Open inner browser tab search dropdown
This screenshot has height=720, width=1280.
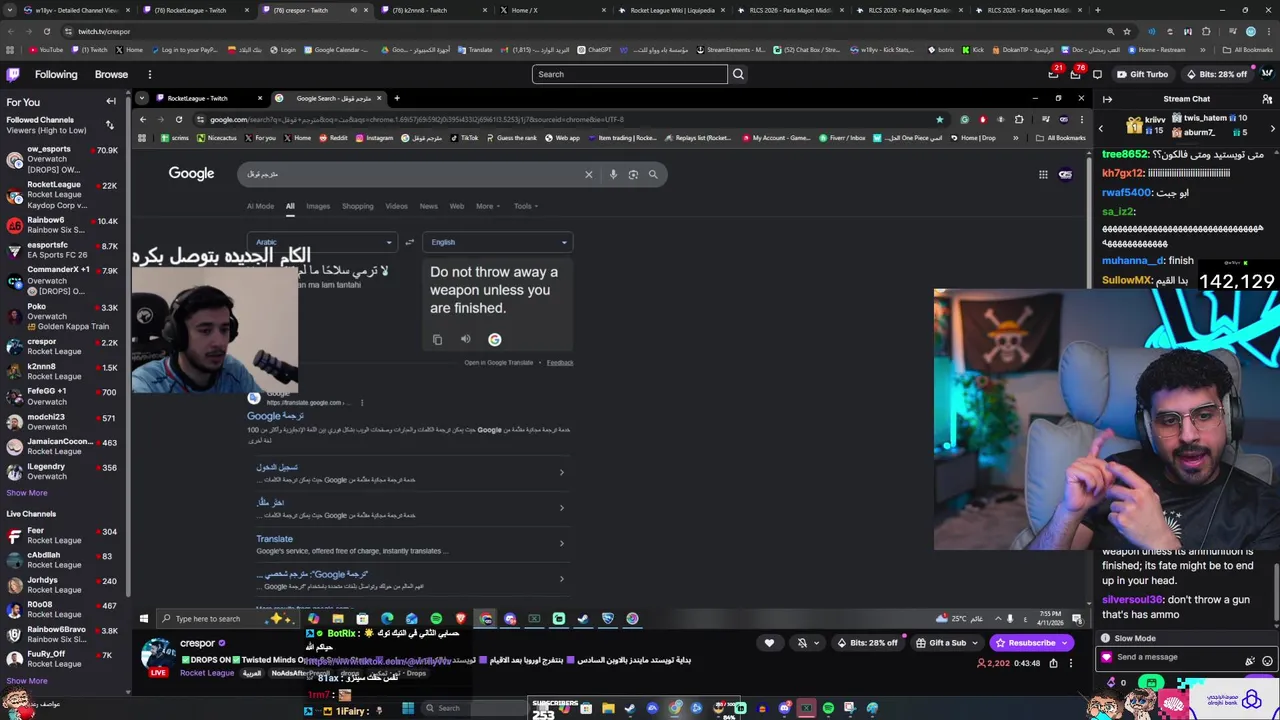[142, 98]
